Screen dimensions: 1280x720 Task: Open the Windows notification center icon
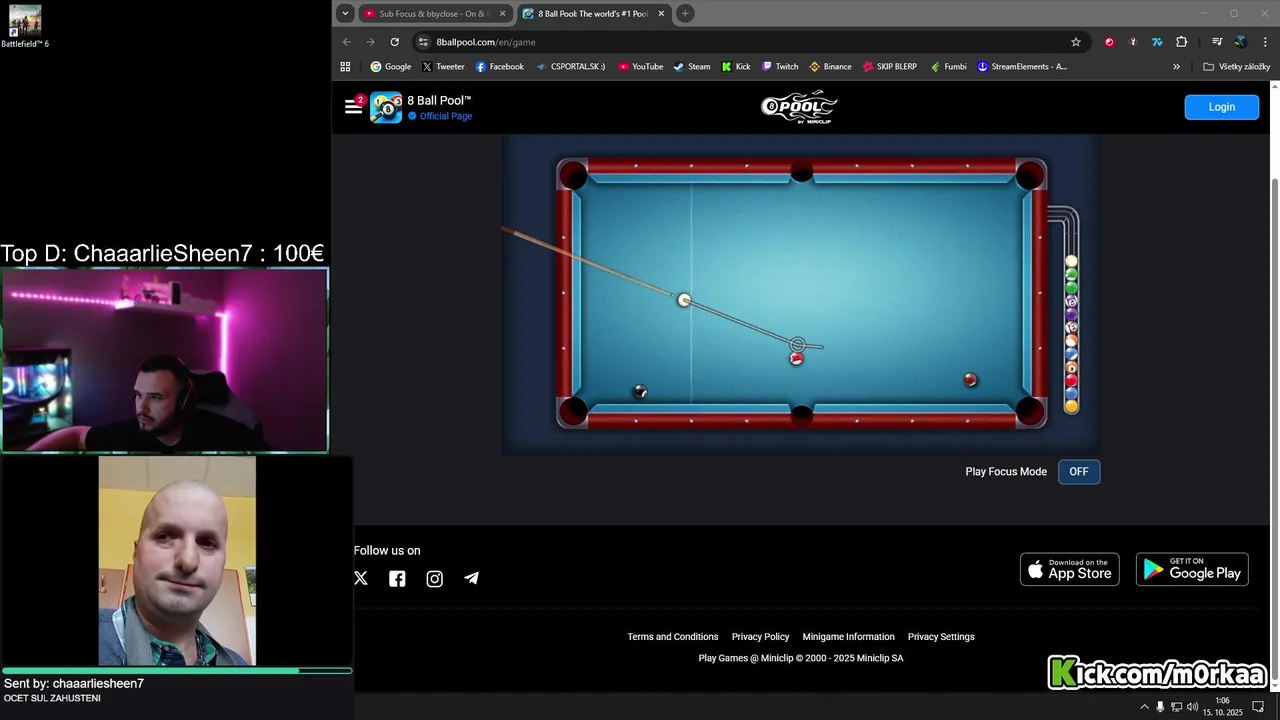pyautogui.click(x=1258, y=707)
